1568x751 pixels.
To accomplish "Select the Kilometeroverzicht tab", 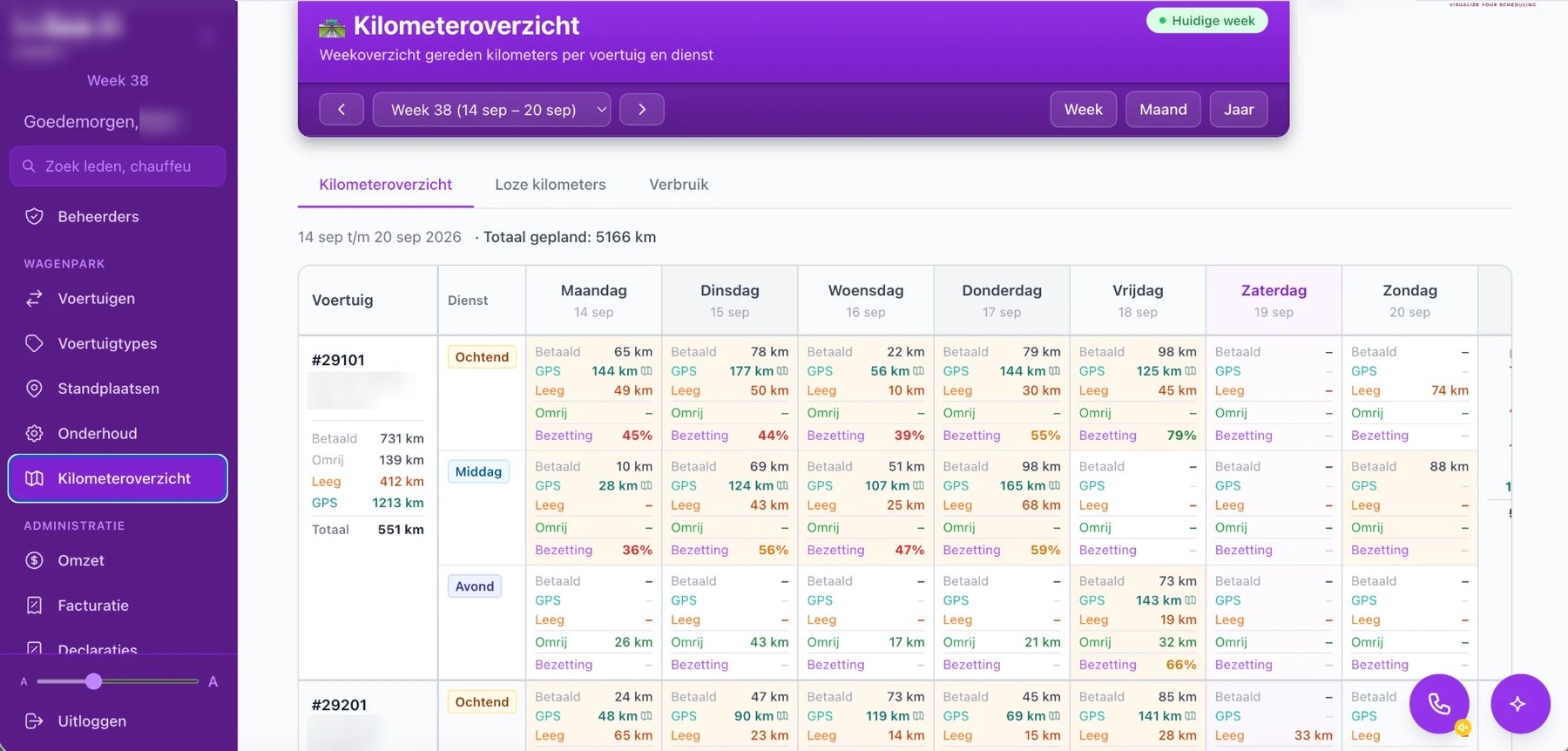I will point(386,185).
